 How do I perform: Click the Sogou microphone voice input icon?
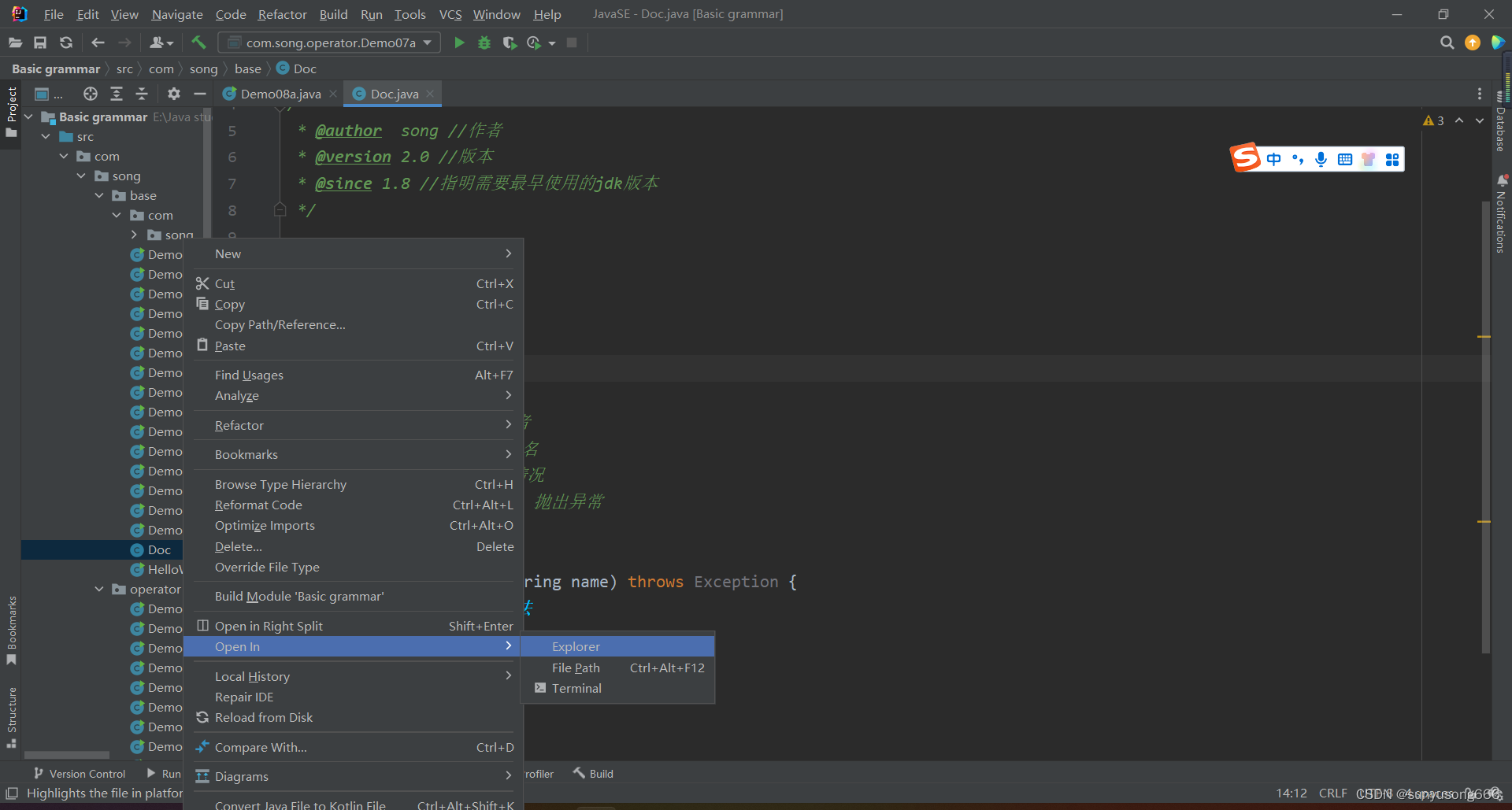(x=1321, y=160)
